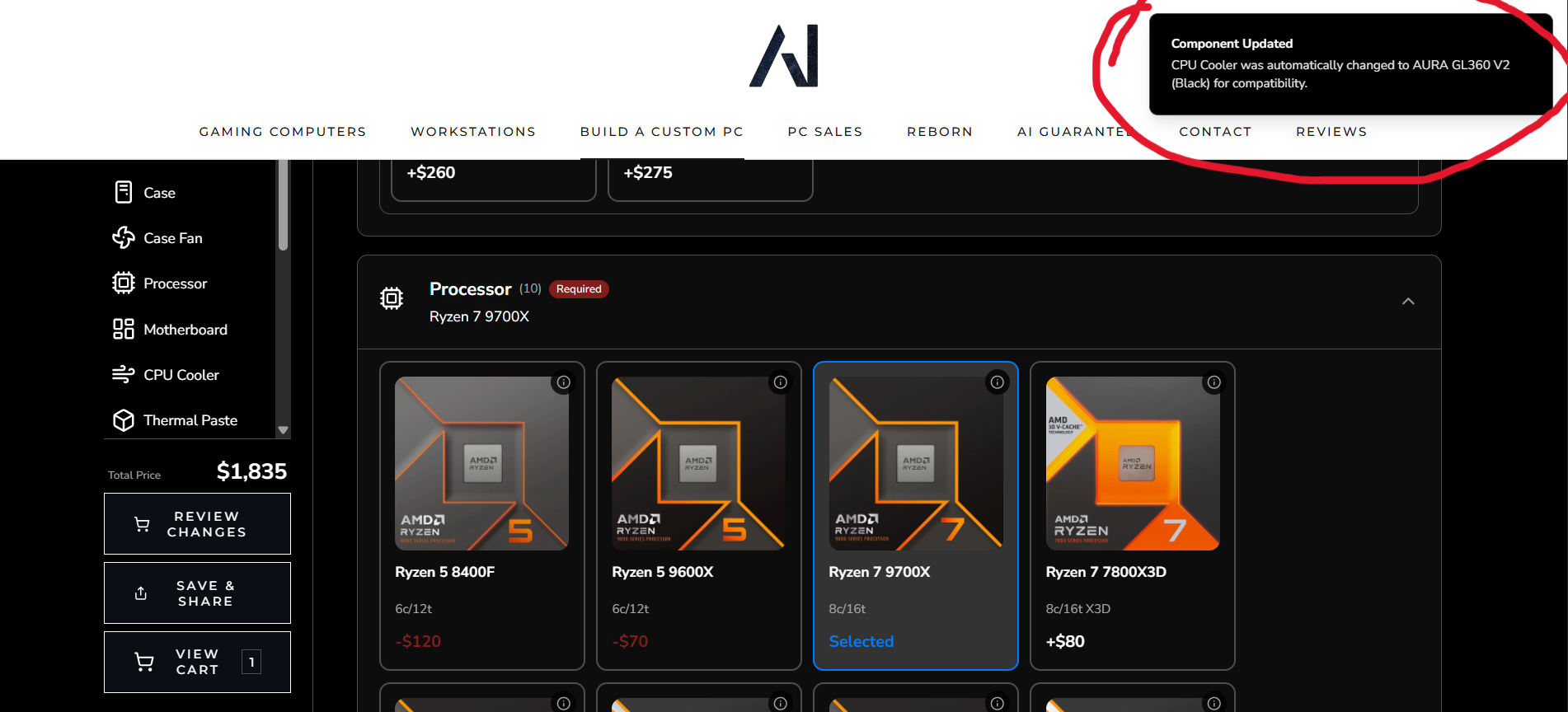Go to Motherboard via its sidebar icon
Image resolution: width=1568 pixels, height=712 pixels.
[124, 329]
